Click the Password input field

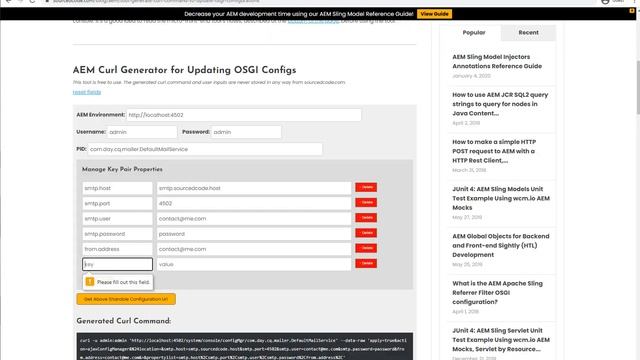pyautogui.click(x=246, y=132)
